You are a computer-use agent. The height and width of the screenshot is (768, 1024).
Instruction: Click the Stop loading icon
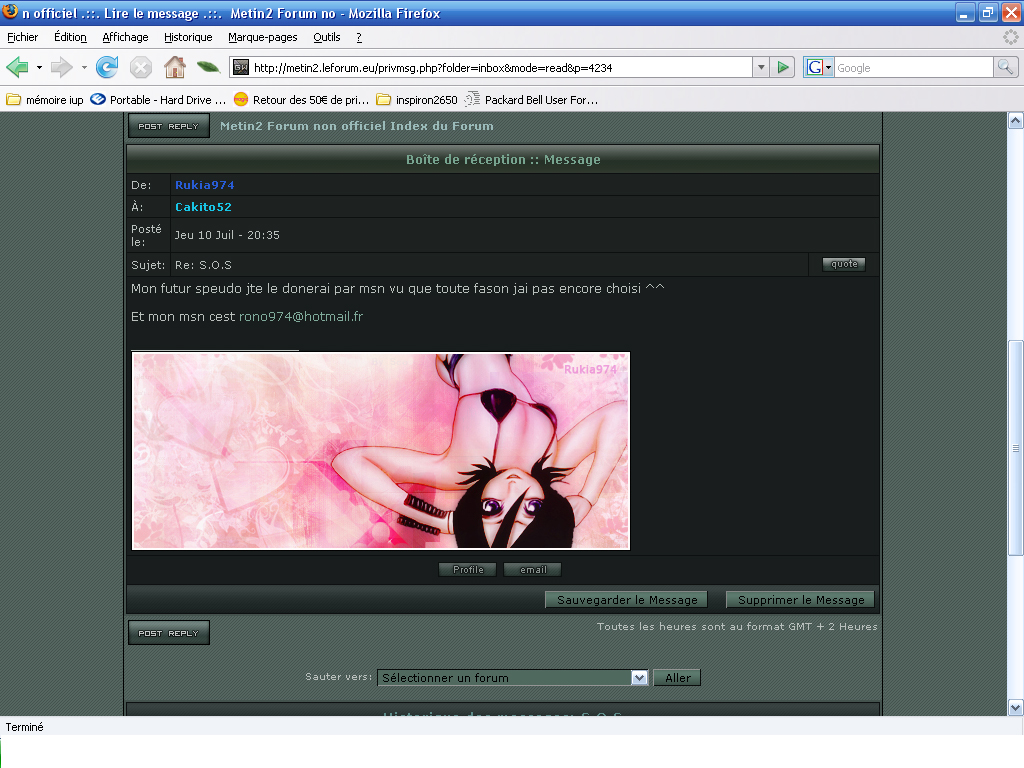point(140,67)
